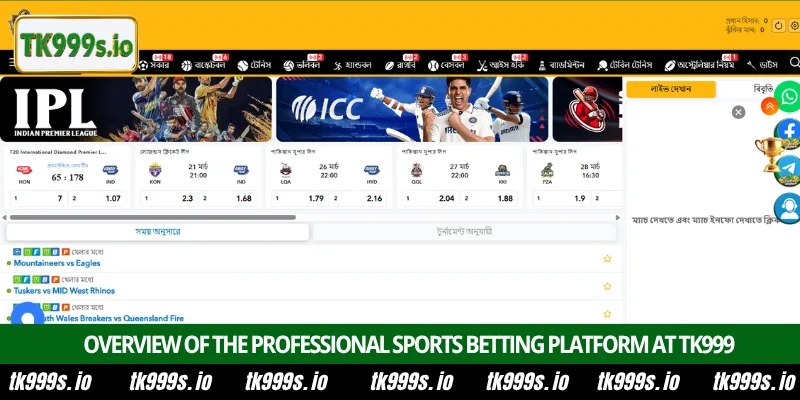
Task: Open the Baseball sport category
Action: pyautogui.click(x=446, y=65)
